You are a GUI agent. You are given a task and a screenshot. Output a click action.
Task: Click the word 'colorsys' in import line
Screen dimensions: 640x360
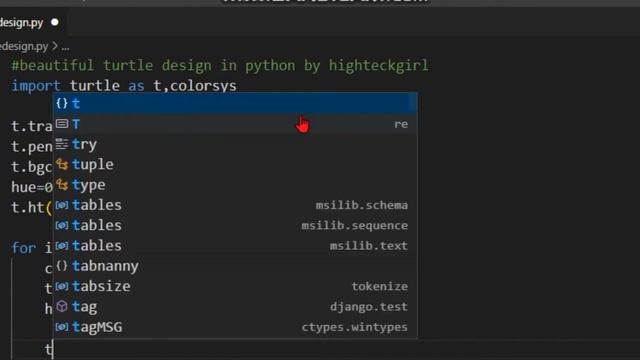pyautogui.click(x=203, y=86)
